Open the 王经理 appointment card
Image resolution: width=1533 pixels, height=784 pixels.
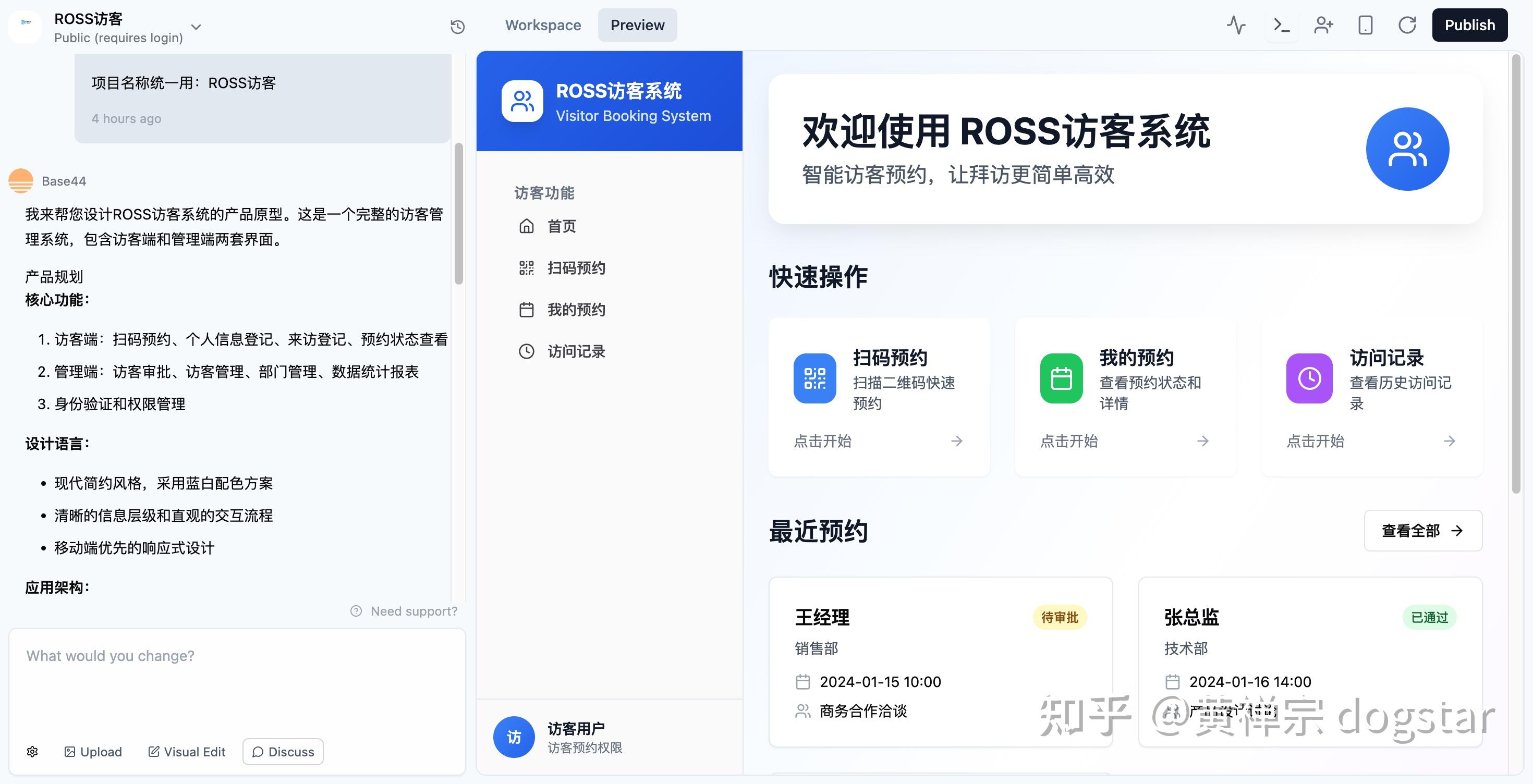pyautogui.click(x=940, y=661)
